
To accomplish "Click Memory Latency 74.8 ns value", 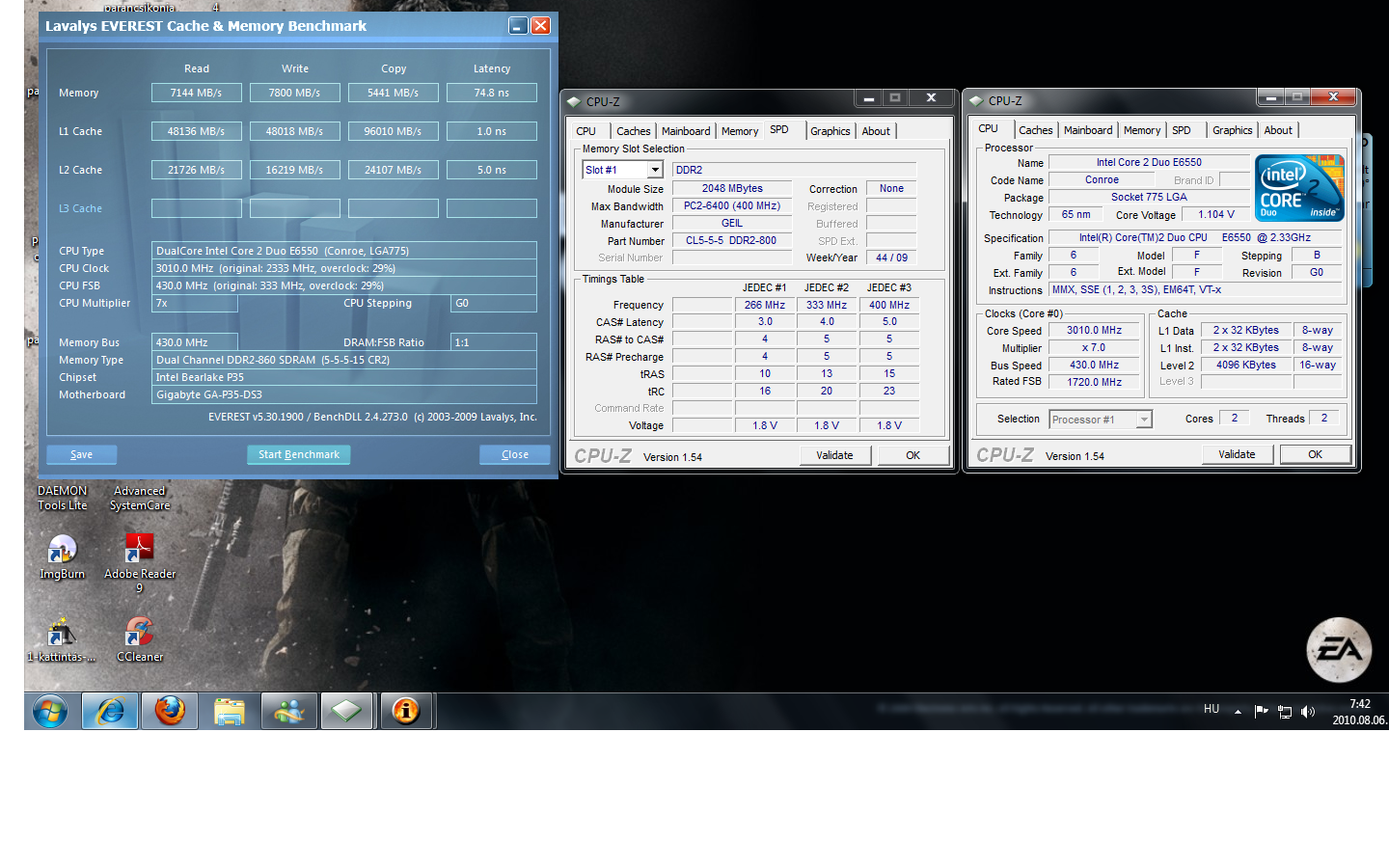I will [492, 93].
